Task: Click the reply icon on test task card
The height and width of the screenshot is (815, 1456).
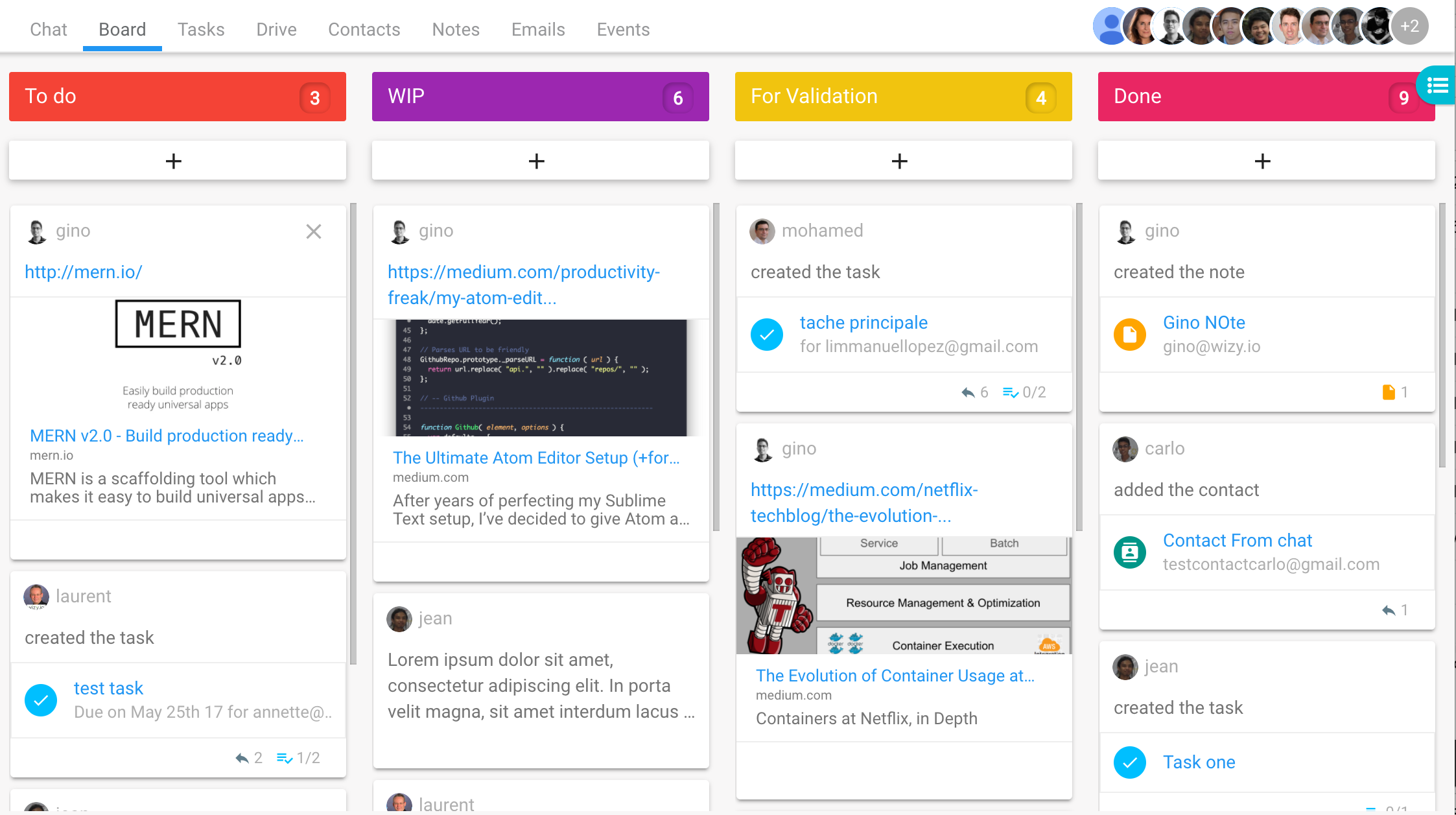Action: pos(242,758)
